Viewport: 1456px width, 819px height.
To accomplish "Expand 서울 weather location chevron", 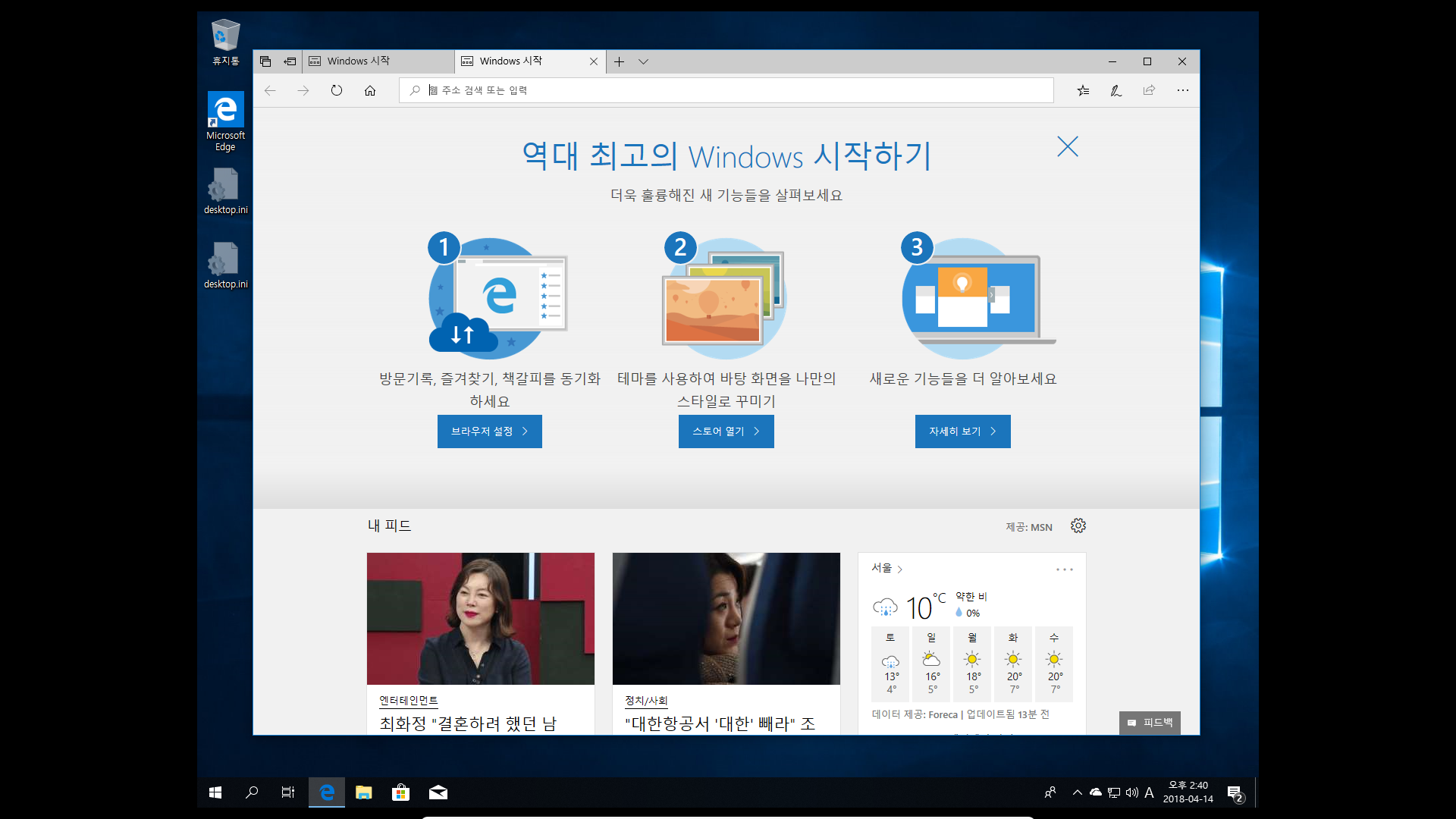I will 900,569.
